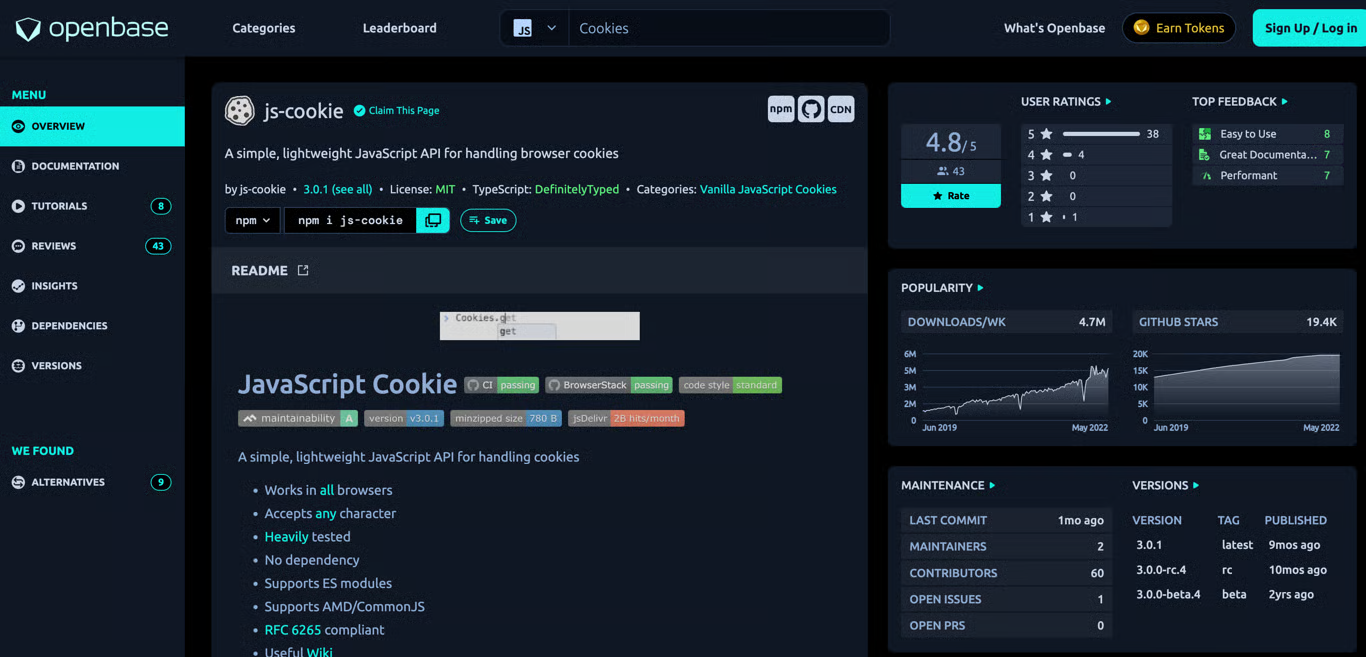
Task: Click the code style standard badge
Action: pos(730,385)
